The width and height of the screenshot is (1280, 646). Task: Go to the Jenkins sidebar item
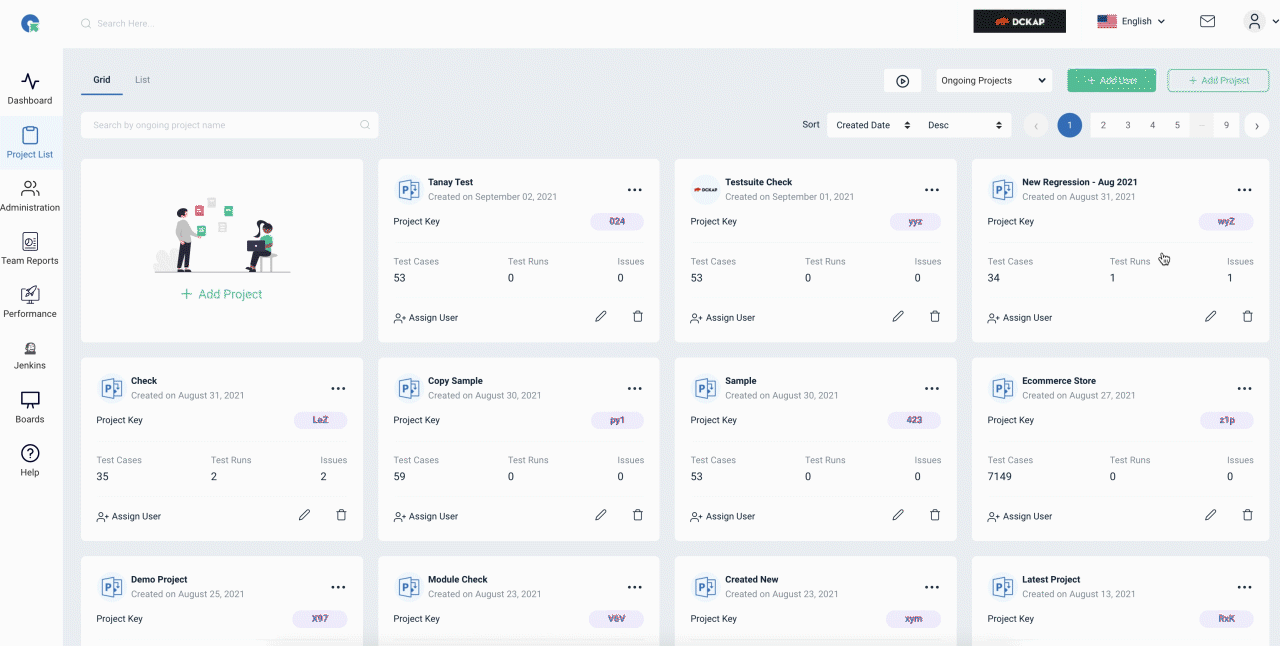click(30, 355)
